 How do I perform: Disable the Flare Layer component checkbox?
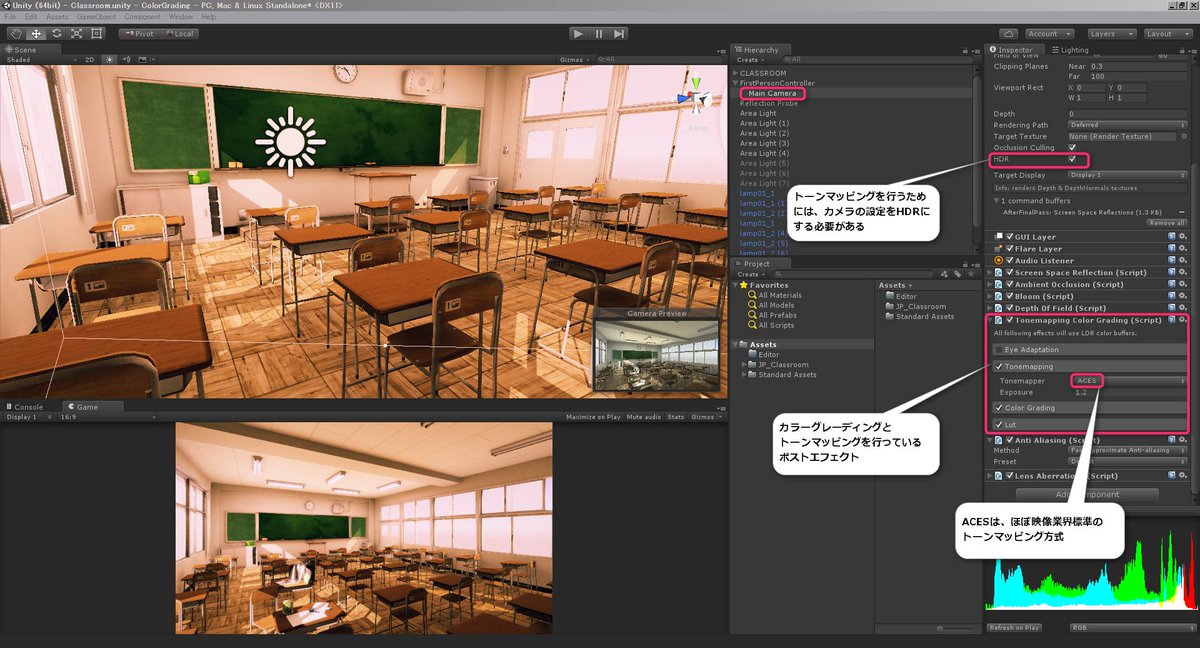point(1010,249)
